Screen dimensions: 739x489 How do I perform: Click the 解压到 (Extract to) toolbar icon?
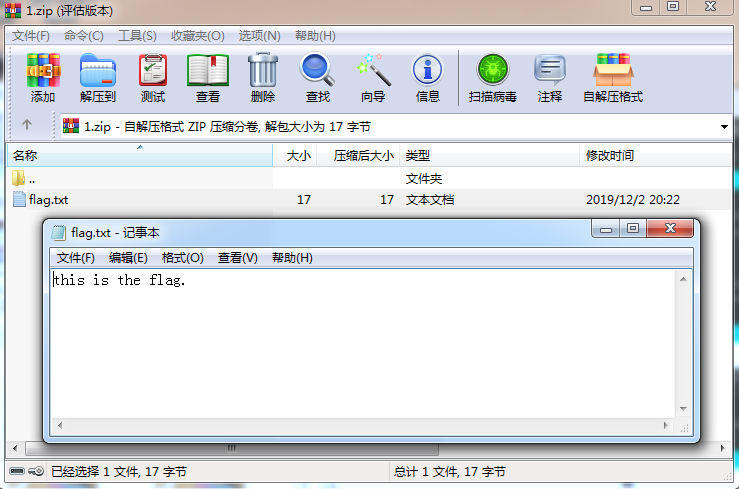click(x=98, y=70)
